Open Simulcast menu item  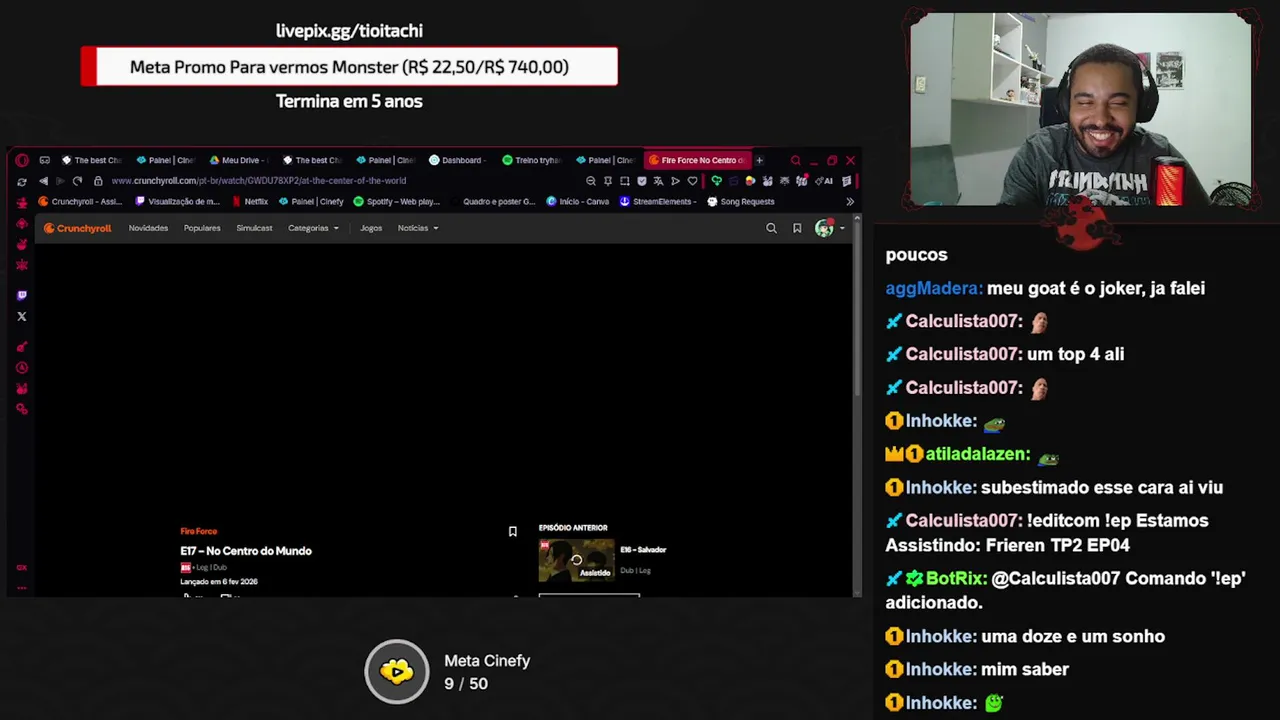pyautogui.click(x=254, y=228)
